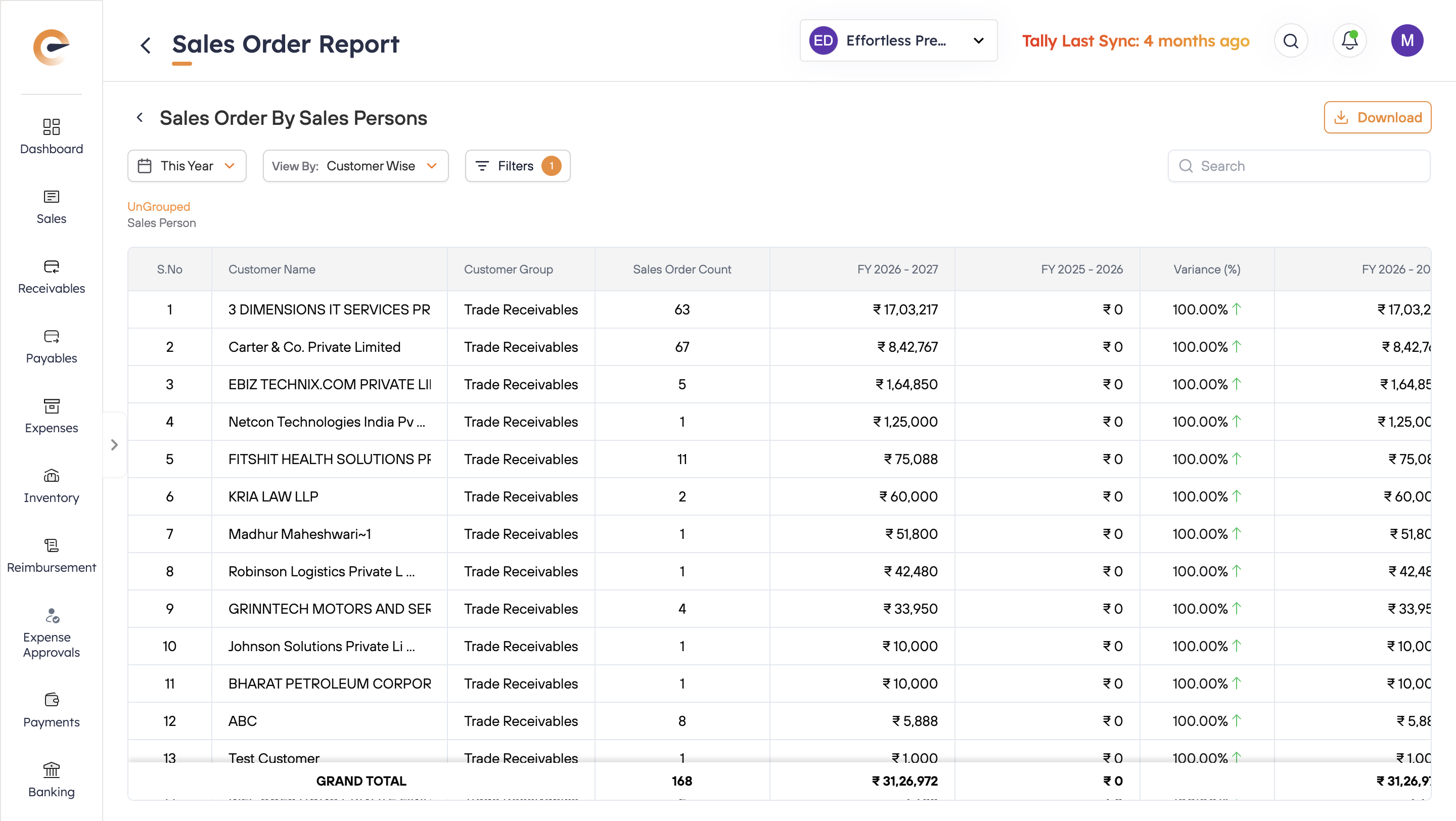Go back from Sales Order Report
Viewport: 1456px width, 821px height.
pos(146,45)
